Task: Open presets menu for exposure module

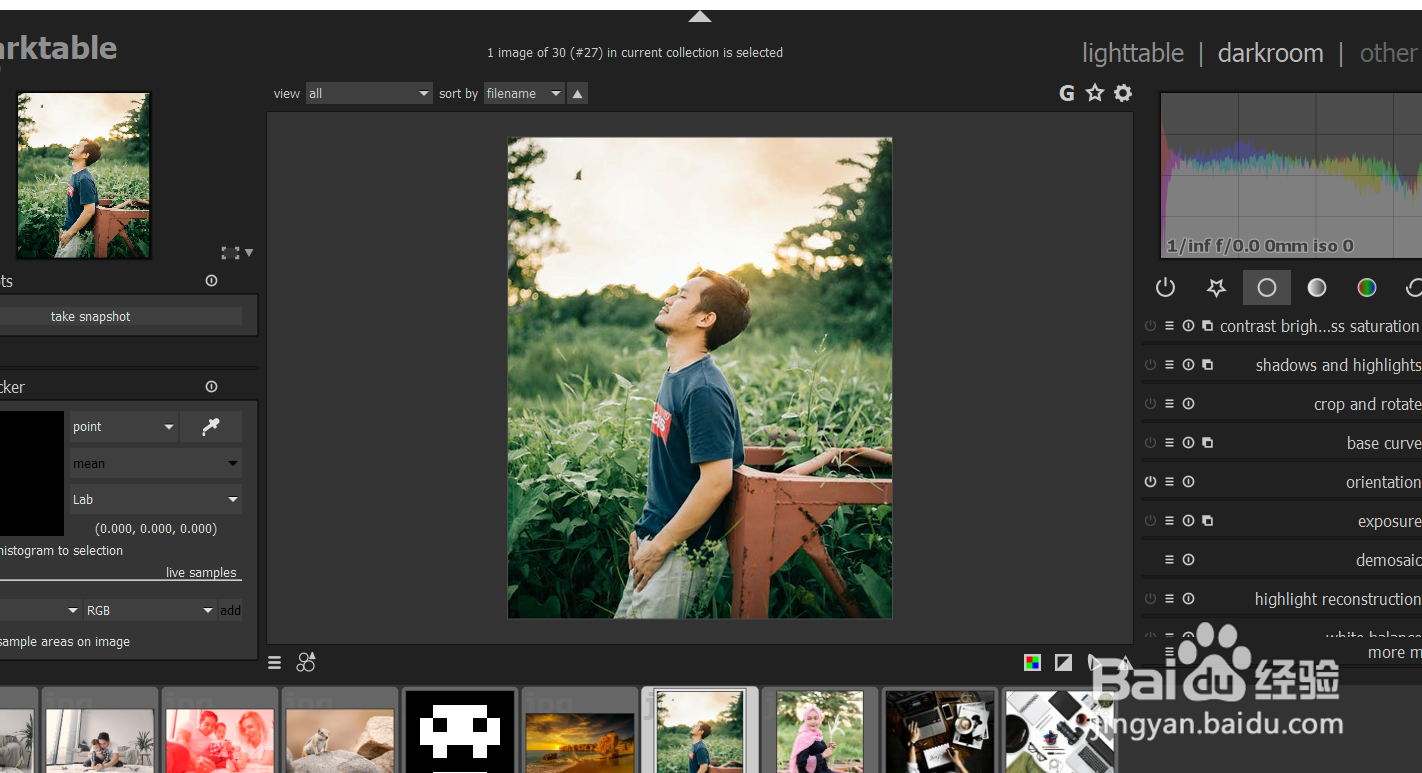Action: click(x=1169, y=521)
